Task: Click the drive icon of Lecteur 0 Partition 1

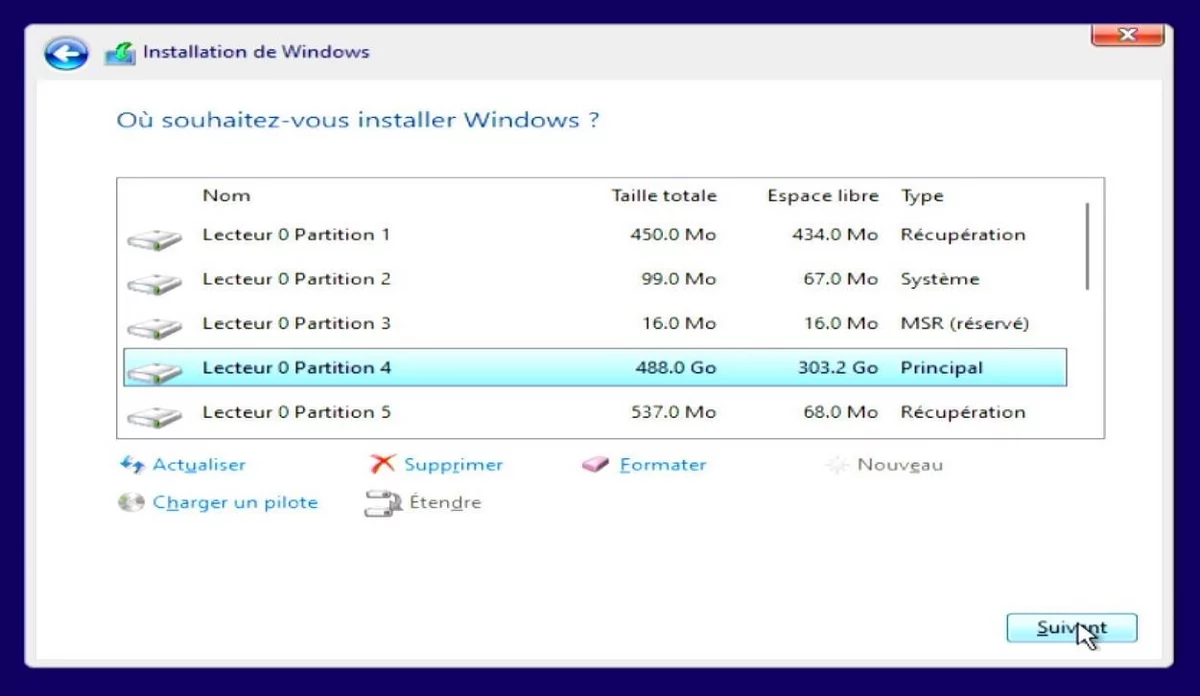Action: [155, 234]
